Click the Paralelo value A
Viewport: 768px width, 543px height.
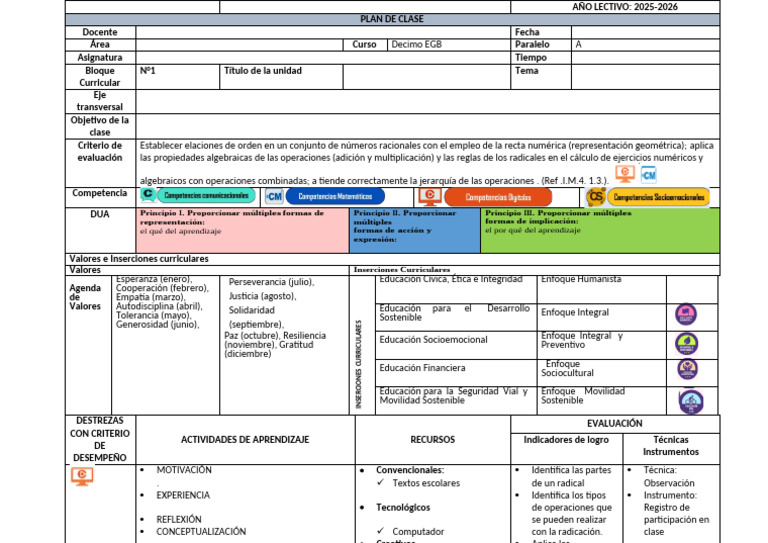click(578, 45)
